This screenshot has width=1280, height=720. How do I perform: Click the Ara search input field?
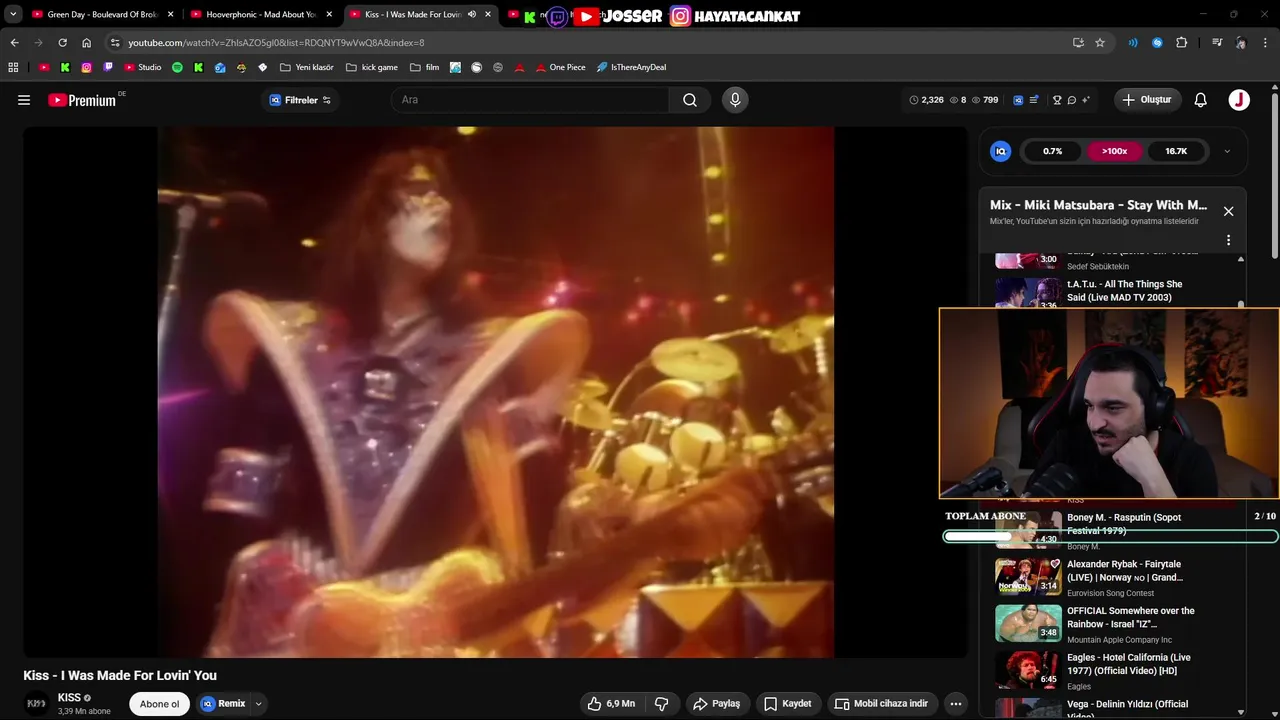coord(530,100)
